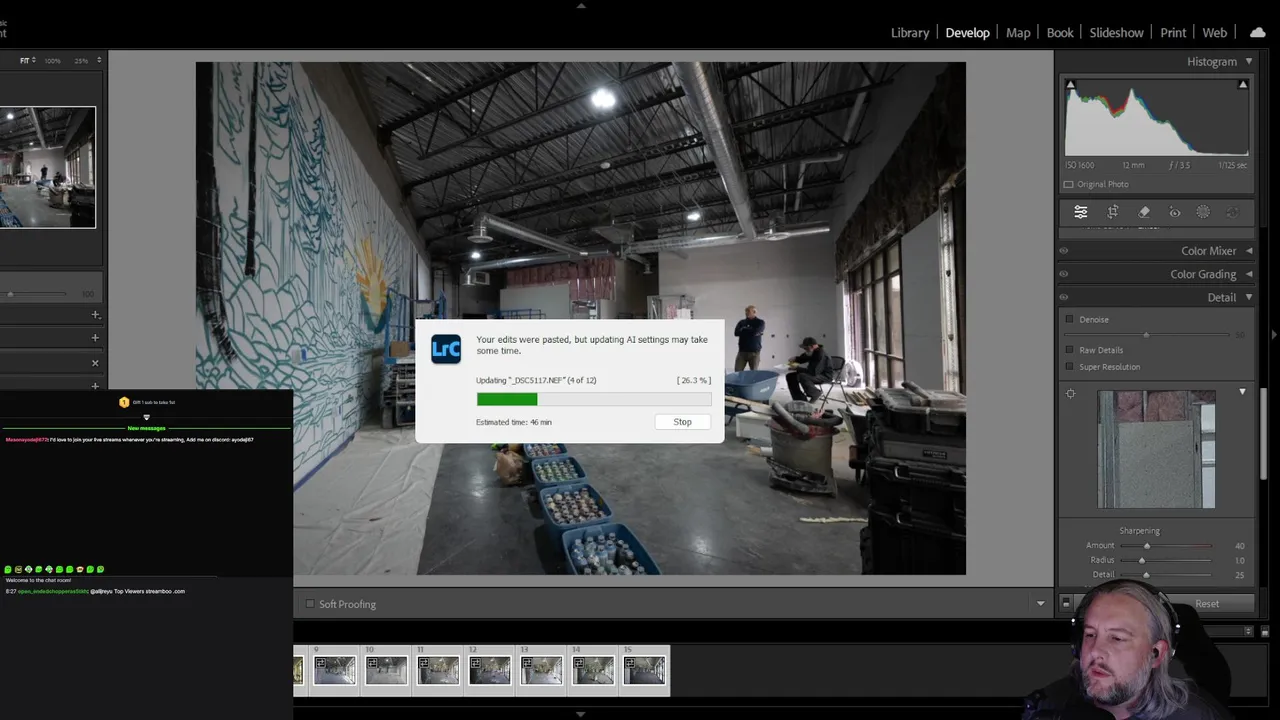Expand the Color Grading panel
This screenshot has width=1280, height=720.
(1249, 274)
